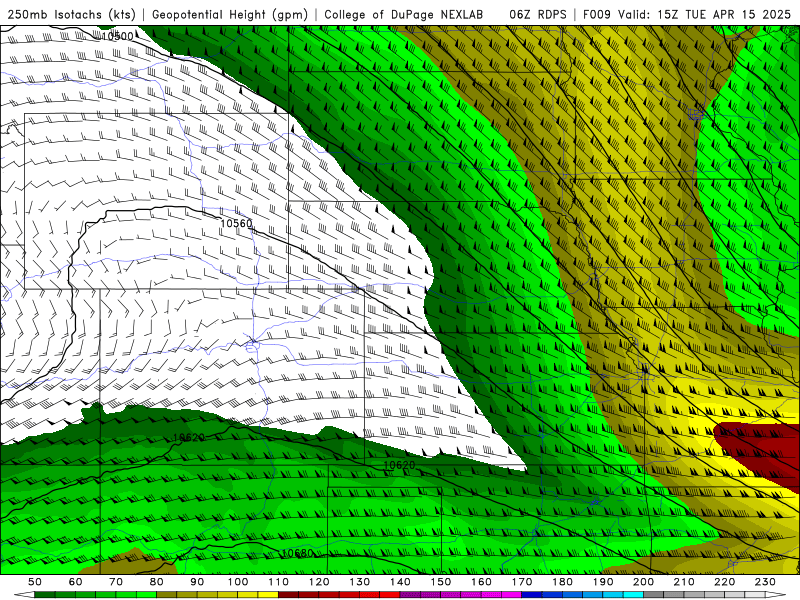Click the darkest gray swatch just after 200
The image size is (800, 600).
(654, 595)
